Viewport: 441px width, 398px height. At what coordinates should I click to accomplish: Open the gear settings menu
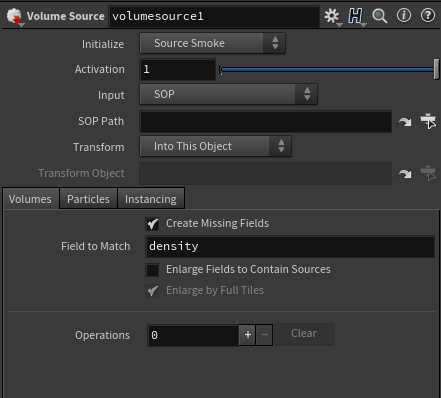coord(332,16)
